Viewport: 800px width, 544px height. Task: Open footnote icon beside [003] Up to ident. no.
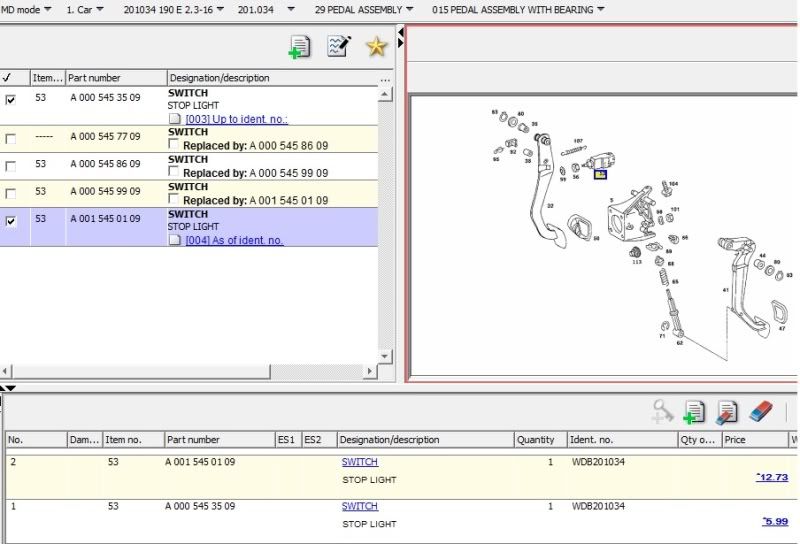[174, 119]
